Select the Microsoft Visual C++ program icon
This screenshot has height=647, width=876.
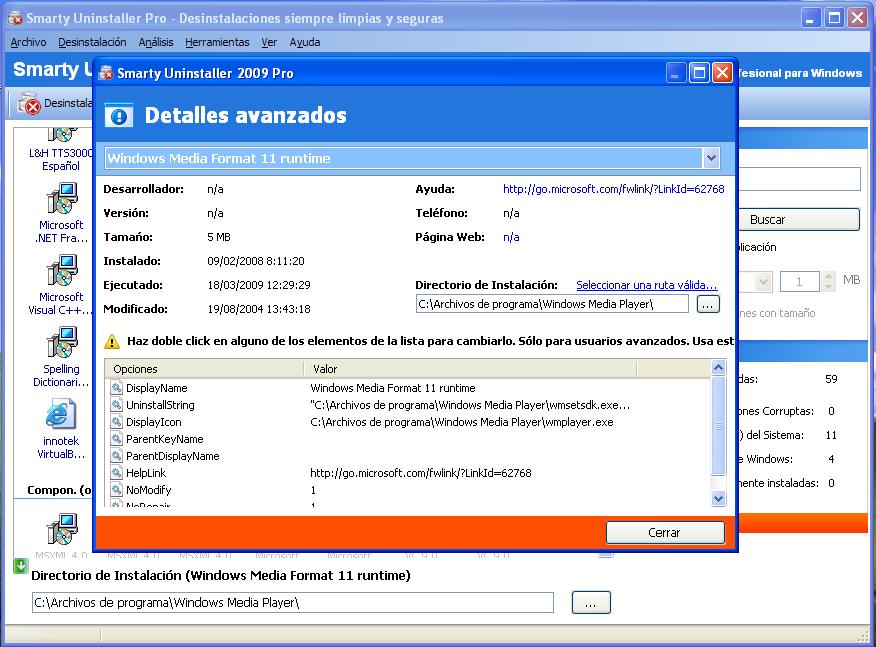(x=61, y=270)
